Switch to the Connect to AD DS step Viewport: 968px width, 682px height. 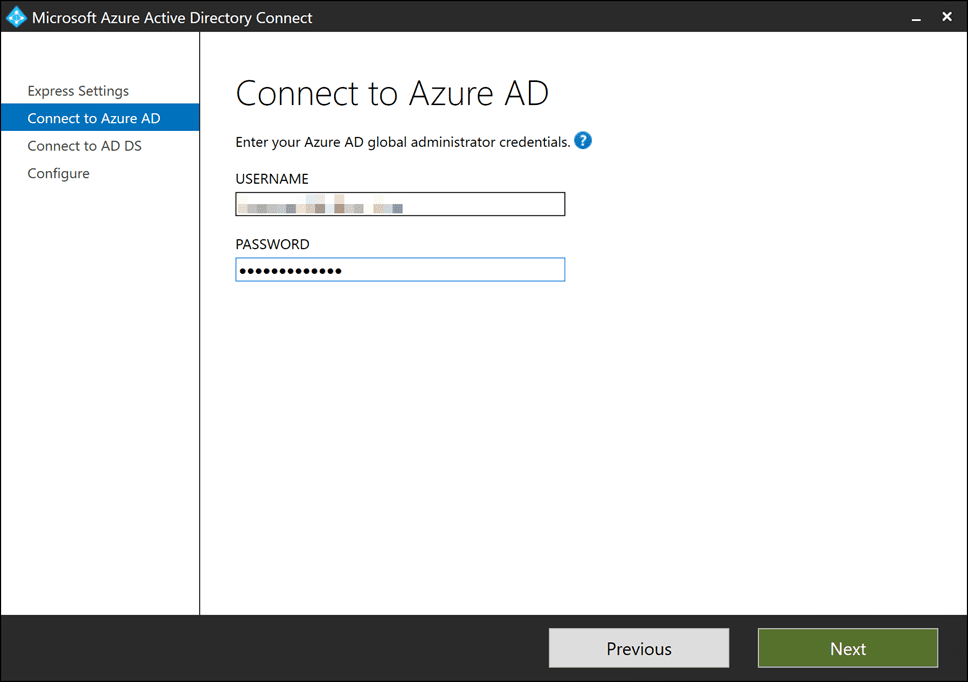click(84, 146)
